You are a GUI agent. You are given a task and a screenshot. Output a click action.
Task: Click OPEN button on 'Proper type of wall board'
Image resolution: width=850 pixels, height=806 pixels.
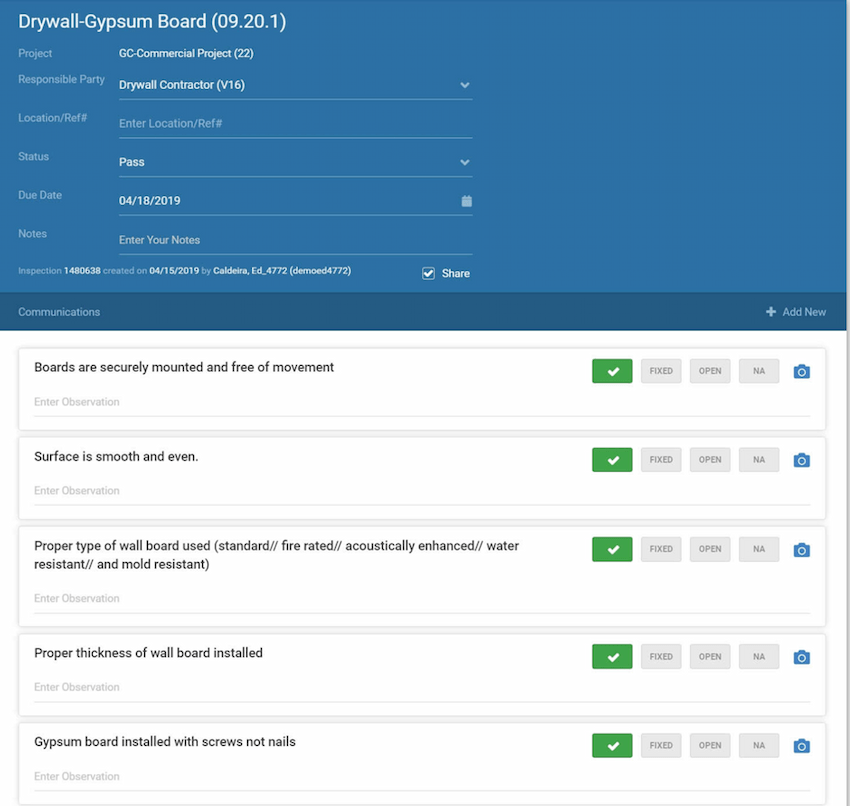pos(709,549)
